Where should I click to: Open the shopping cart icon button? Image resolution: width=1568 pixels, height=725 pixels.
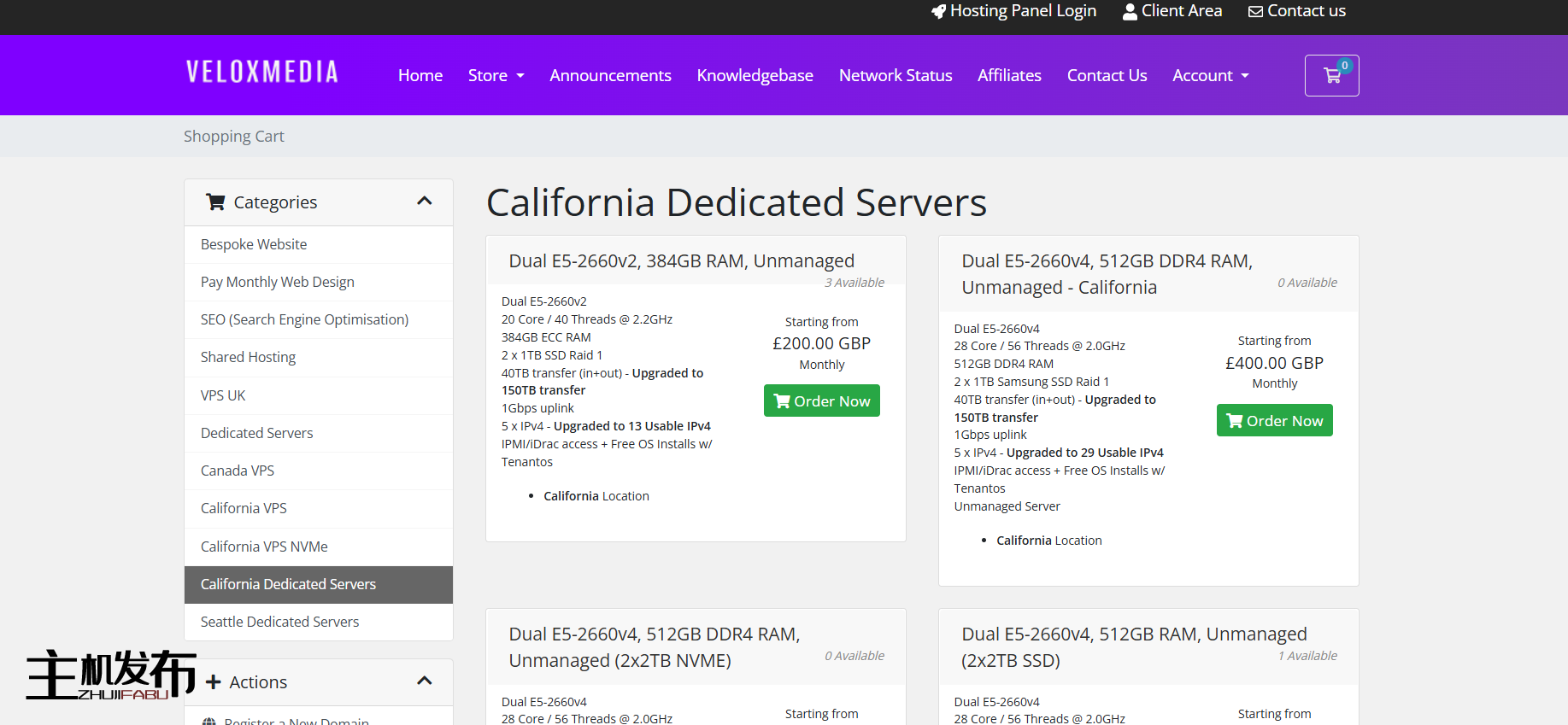(1331, 76)
